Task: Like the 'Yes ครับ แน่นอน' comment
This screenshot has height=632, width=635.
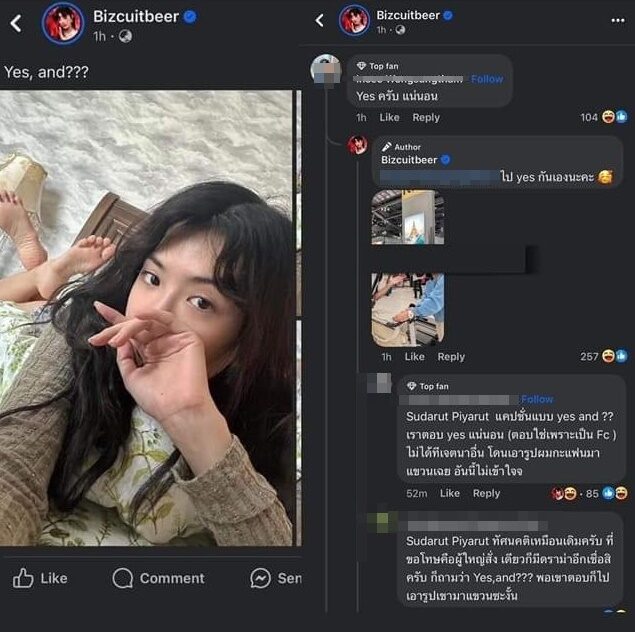Action: (389, 117)
